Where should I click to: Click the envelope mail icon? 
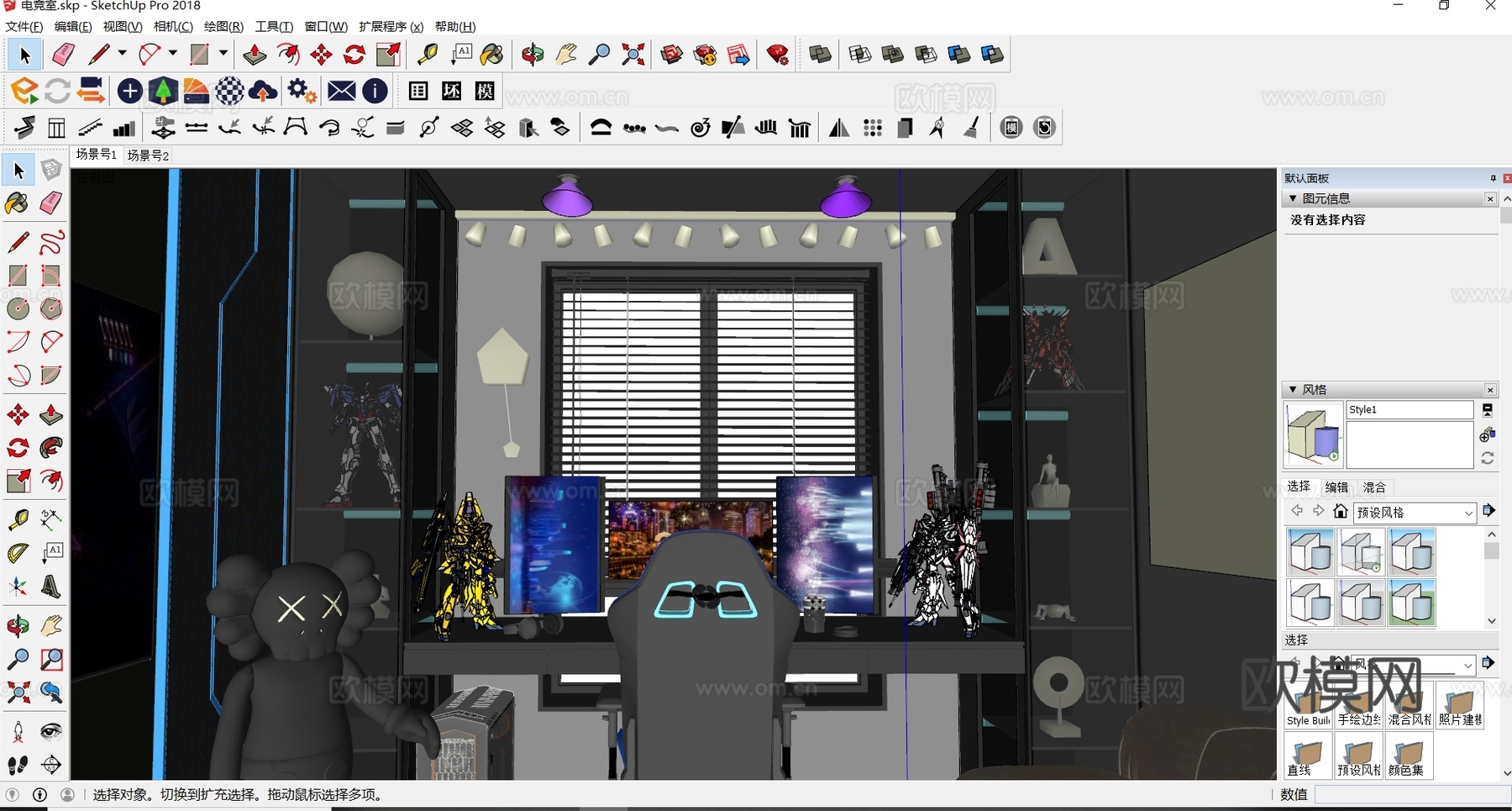tap(341, 91)
